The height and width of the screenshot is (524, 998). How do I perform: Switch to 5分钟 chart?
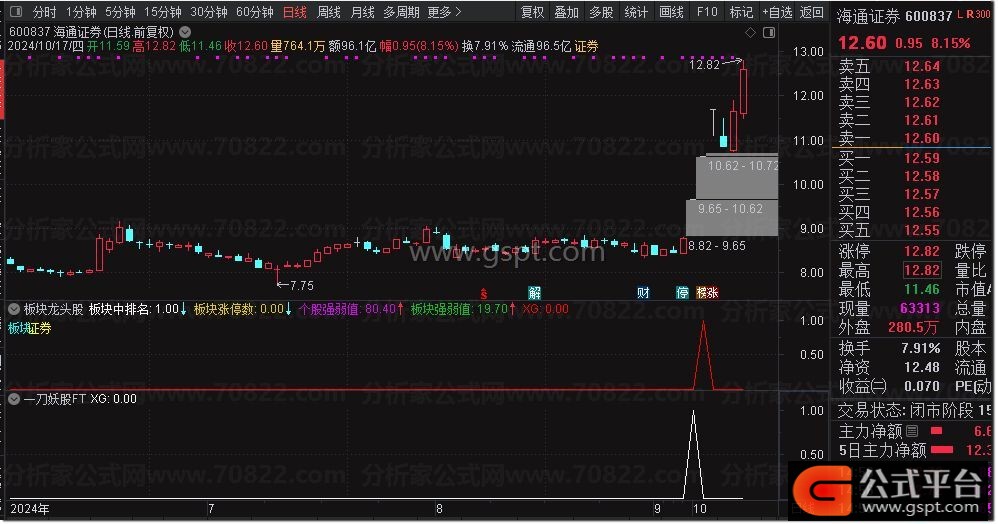(120, 12)
